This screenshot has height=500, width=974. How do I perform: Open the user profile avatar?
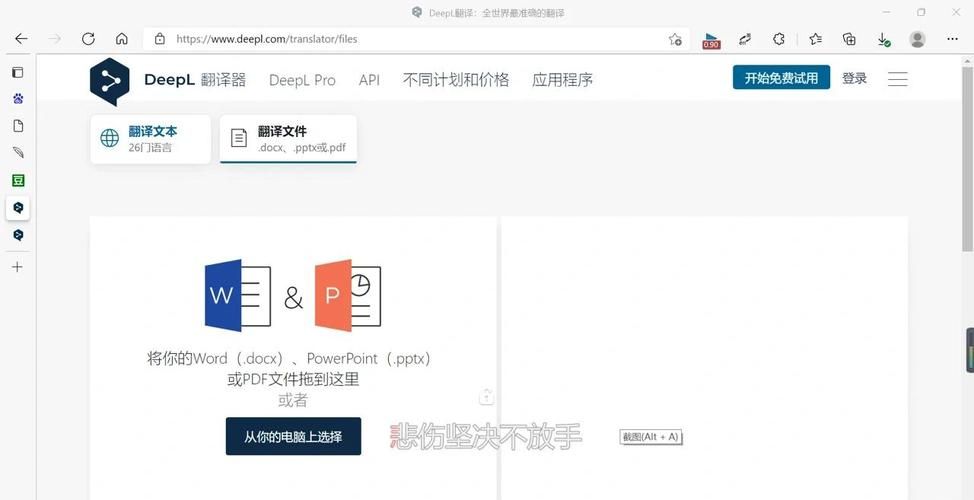[917, 39]
